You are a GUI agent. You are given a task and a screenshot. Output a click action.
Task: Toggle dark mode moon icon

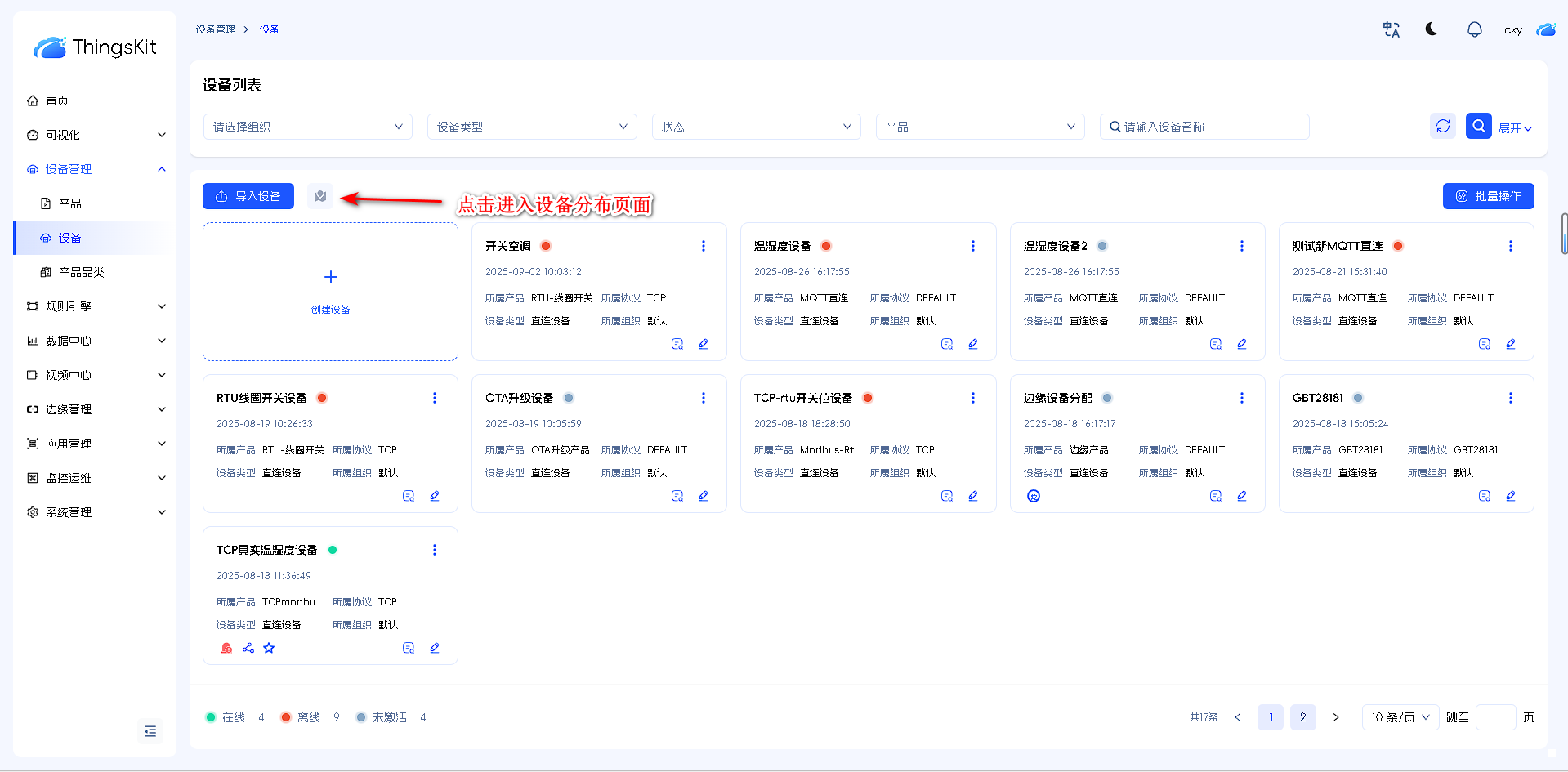1432,29
